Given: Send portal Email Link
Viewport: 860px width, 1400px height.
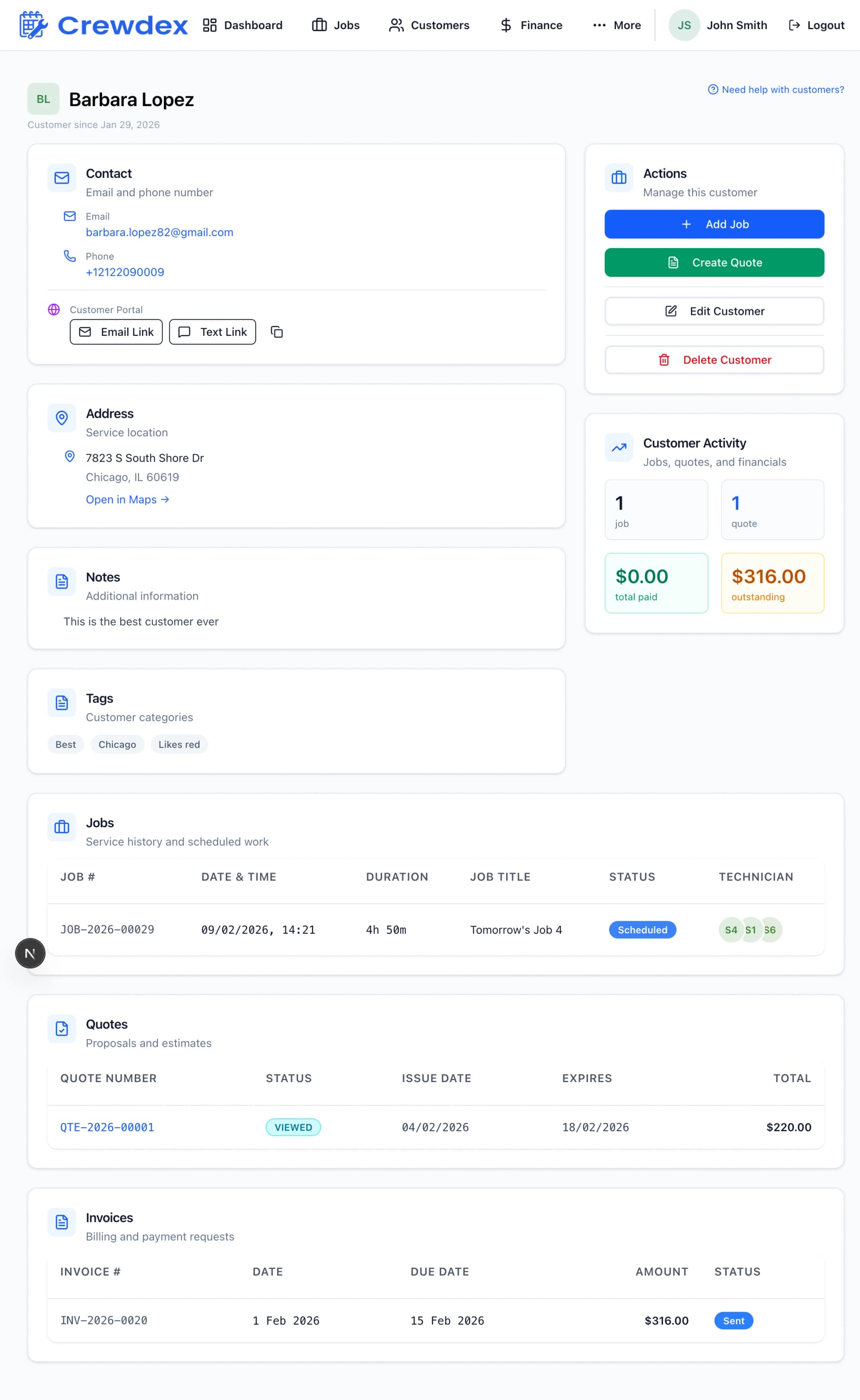Looking at the screenshot, I should [116, 331].
